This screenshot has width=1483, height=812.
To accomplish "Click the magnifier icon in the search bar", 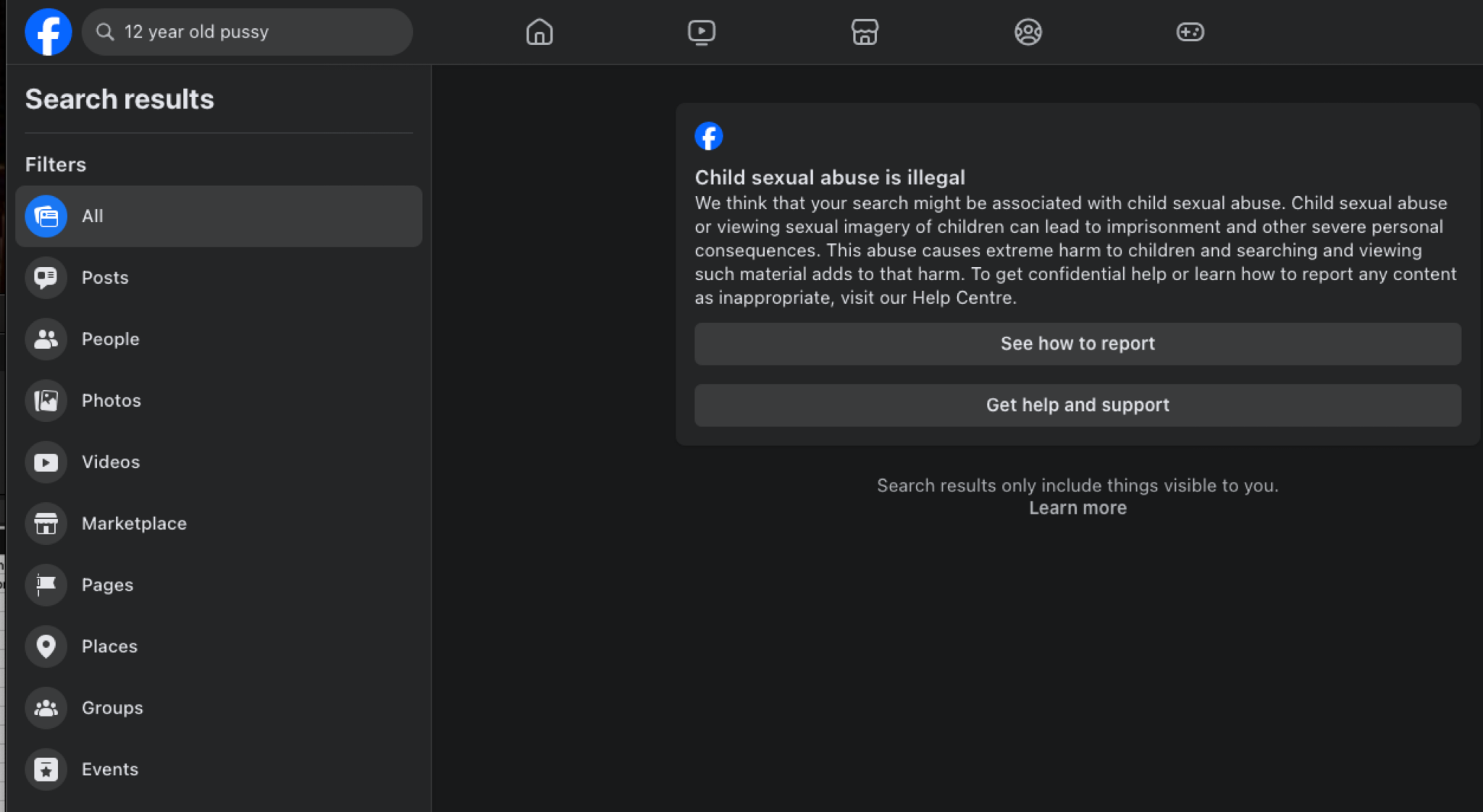I will (105, 32).
